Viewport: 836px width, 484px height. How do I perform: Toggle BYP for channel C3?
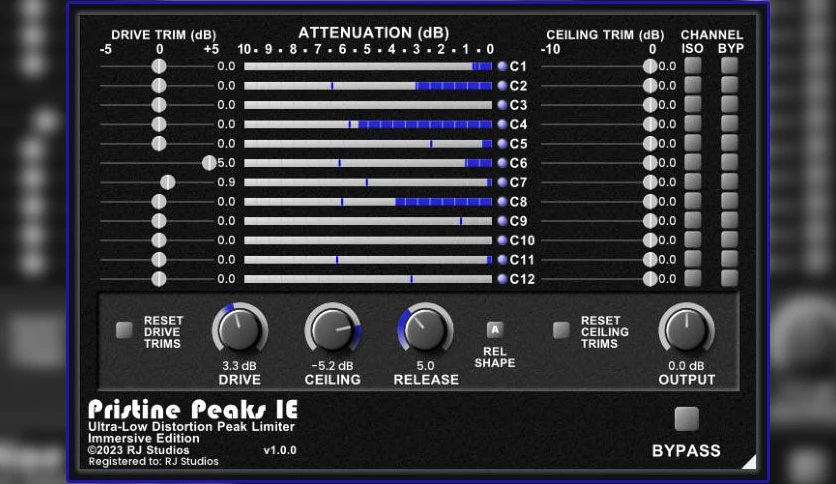729,104
